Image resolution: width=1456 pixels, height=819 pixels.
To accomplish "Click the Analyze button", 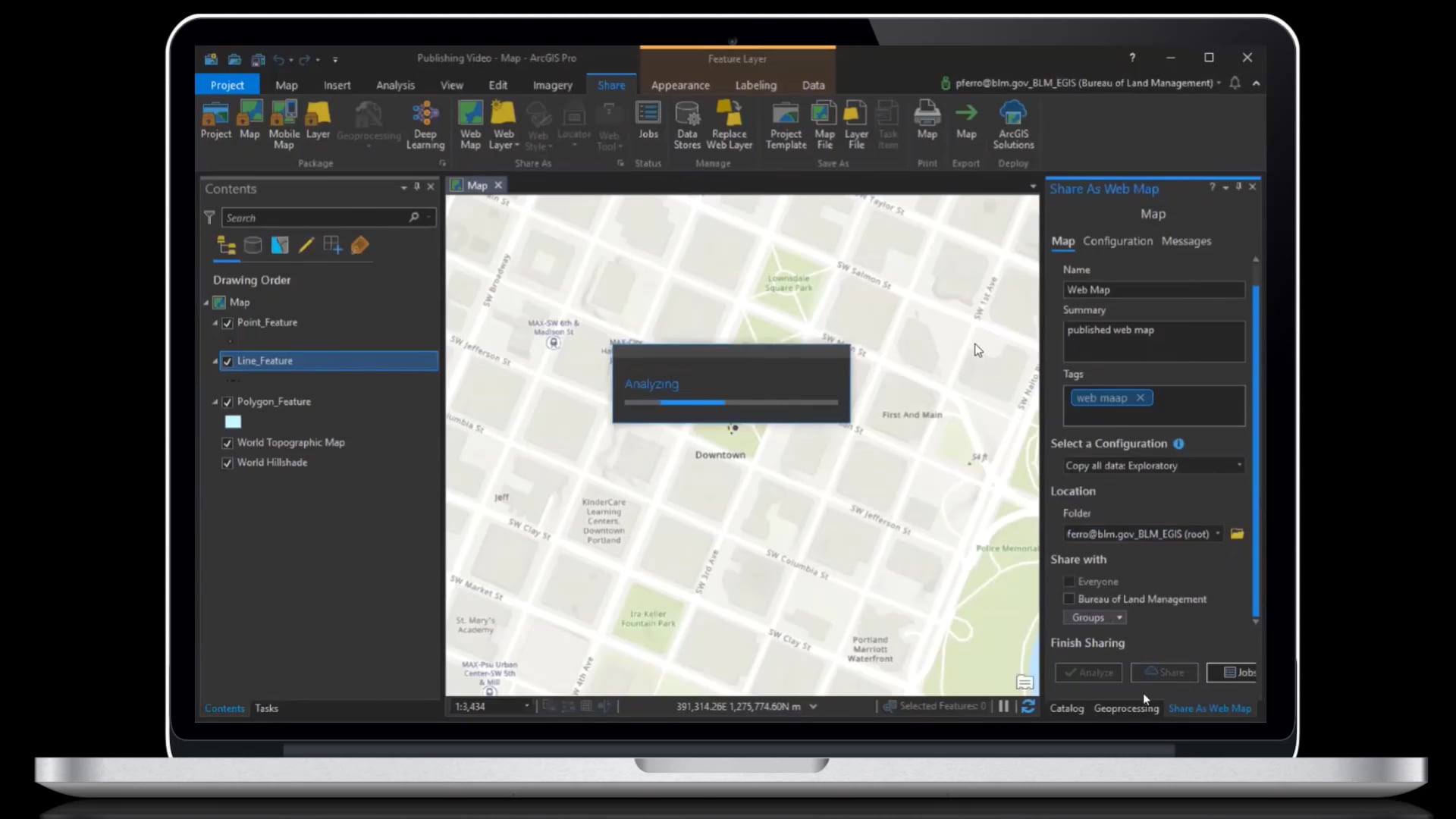I will pyautogui.click(x=1088, y=673).
